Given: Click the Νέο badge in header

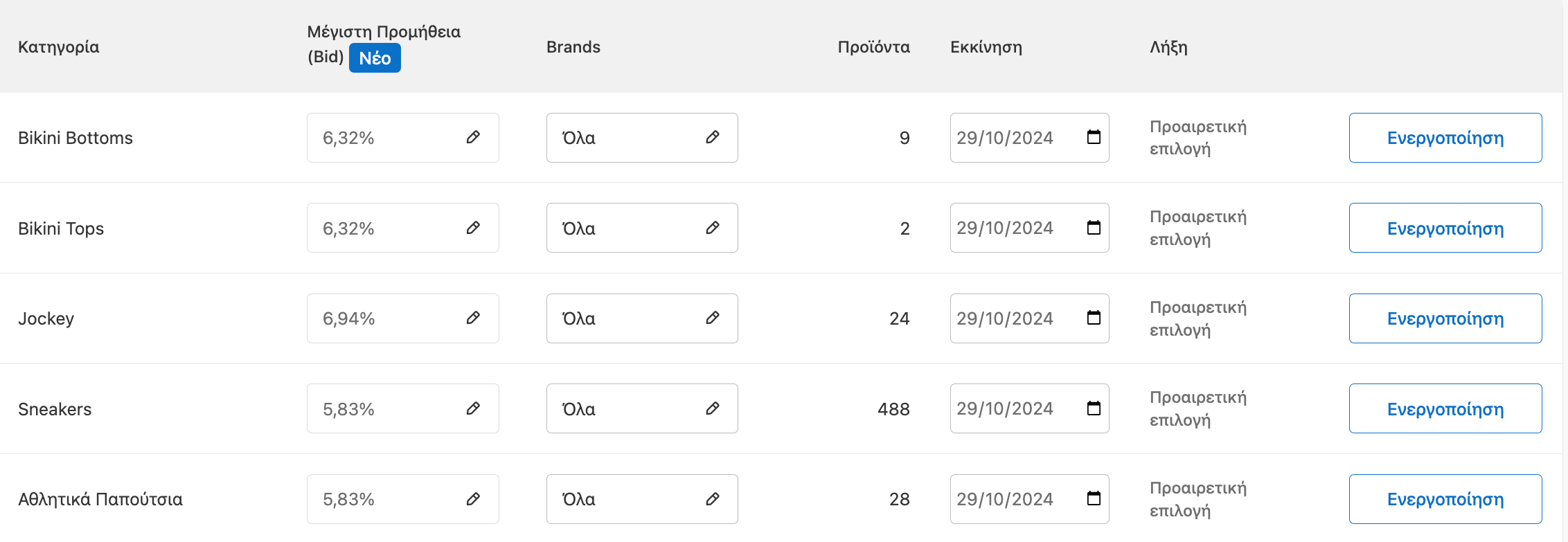Looking at the screenshot, I should tap(375, 58).
